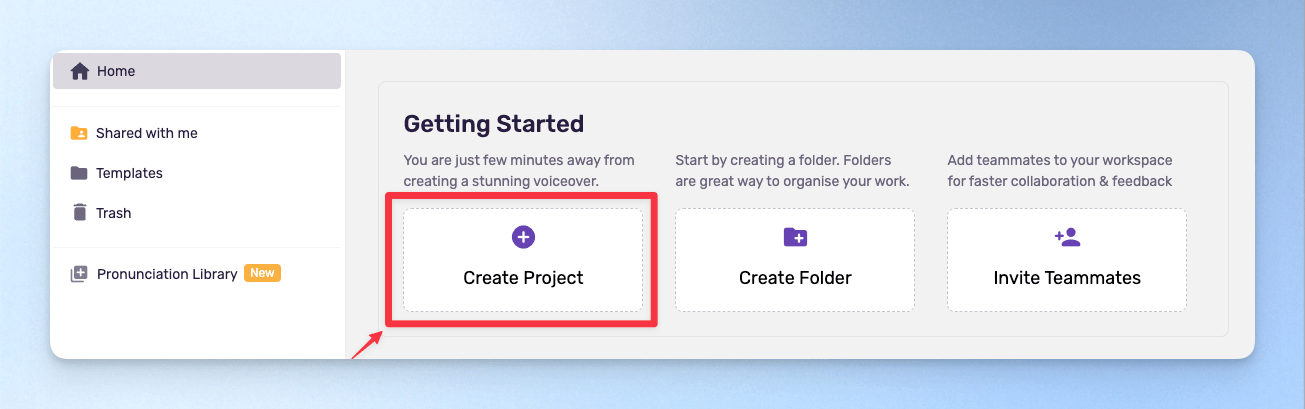Open Shared with me section
Screen dimensions: 1305x409
(147, 133)
